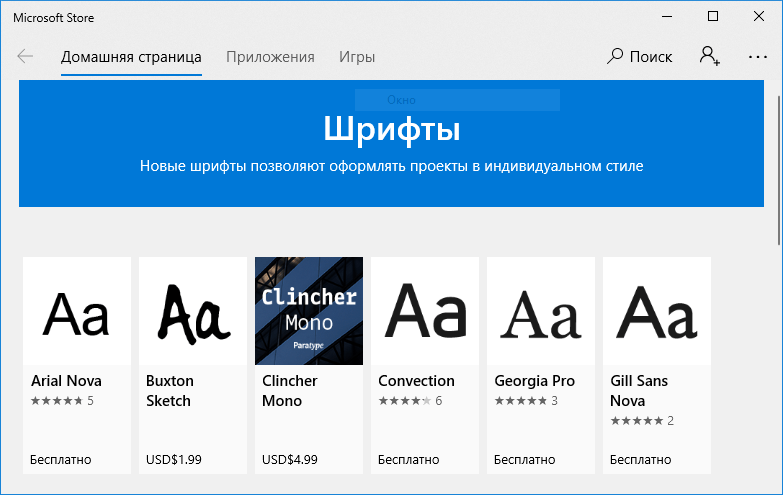
Task: Click the account sign-in icon
Action: [709, 56]
